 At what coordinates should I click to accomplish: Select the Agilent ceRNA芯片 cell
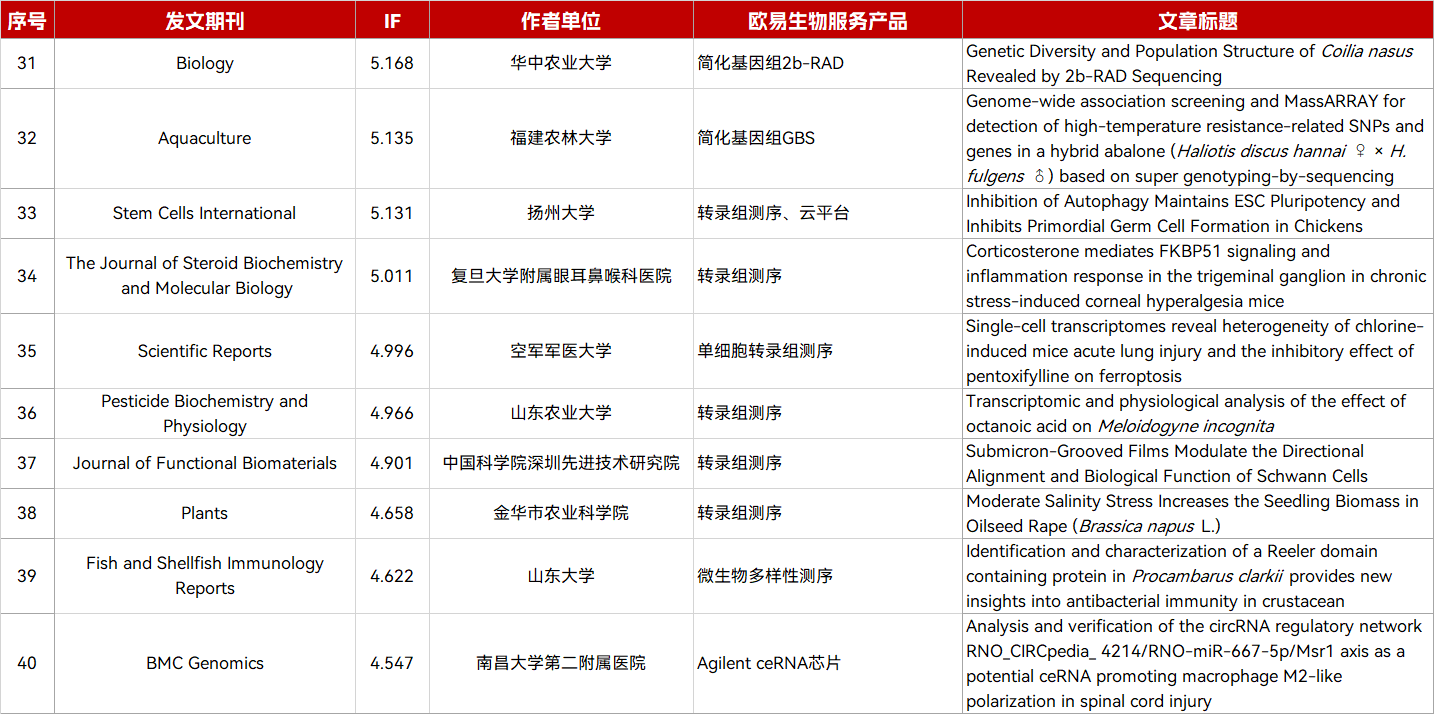point(828,664)
